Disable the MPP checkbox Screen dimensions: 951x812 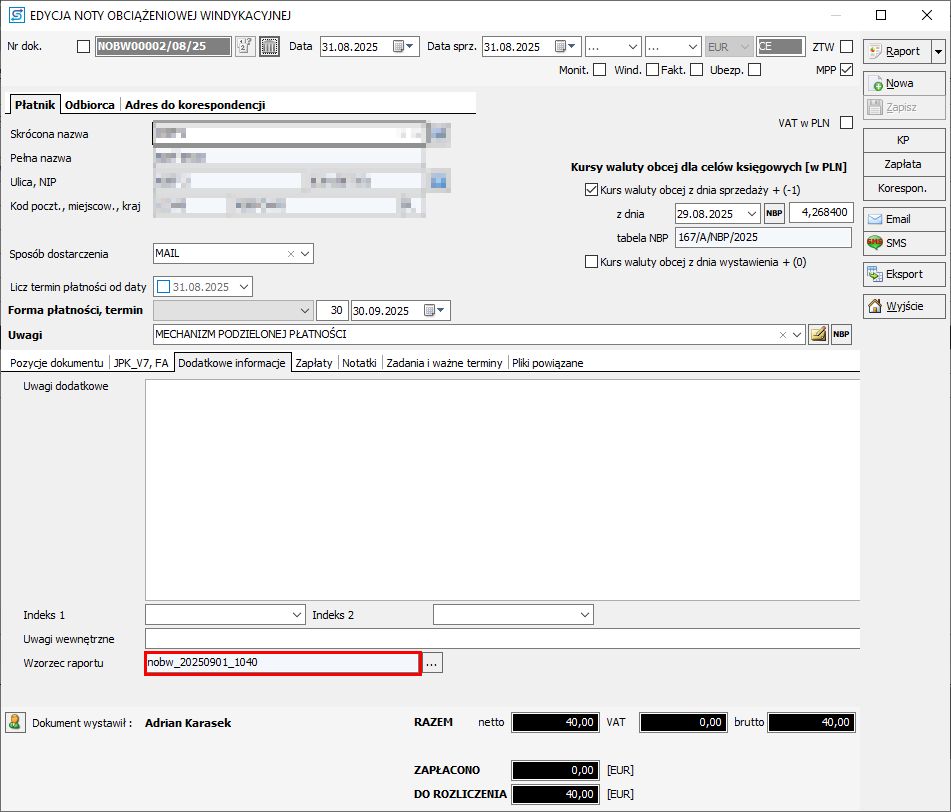click(x=847, y=70)
